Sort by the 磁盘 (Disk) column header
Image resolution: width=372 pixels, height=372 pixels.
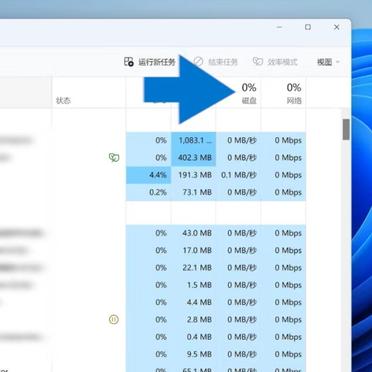coord(238,93)
